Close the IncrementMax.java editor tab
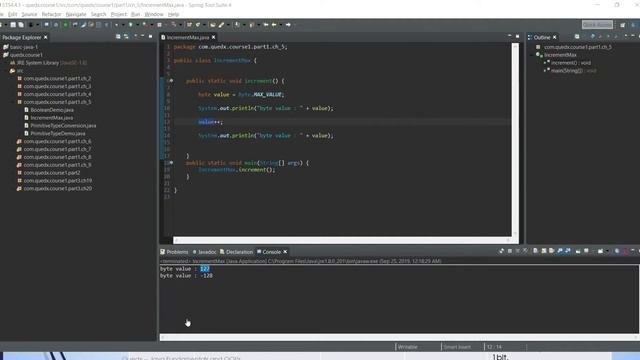The height and width of the screenshot is (360, 640). [213, 37]
